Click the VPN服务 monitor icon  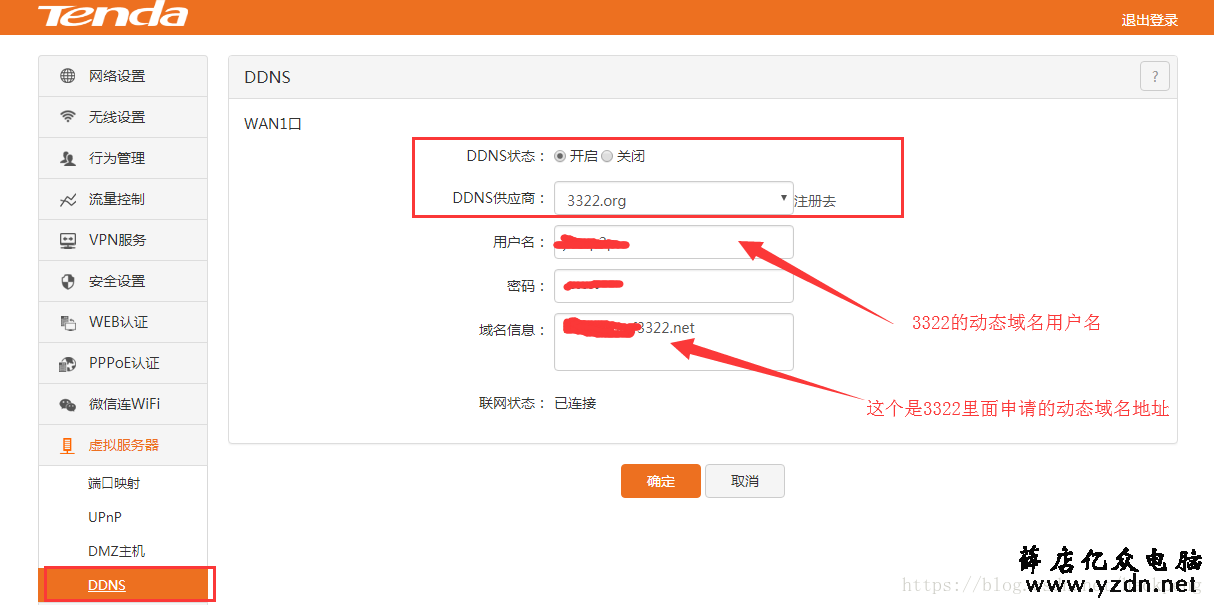(68, 240)
